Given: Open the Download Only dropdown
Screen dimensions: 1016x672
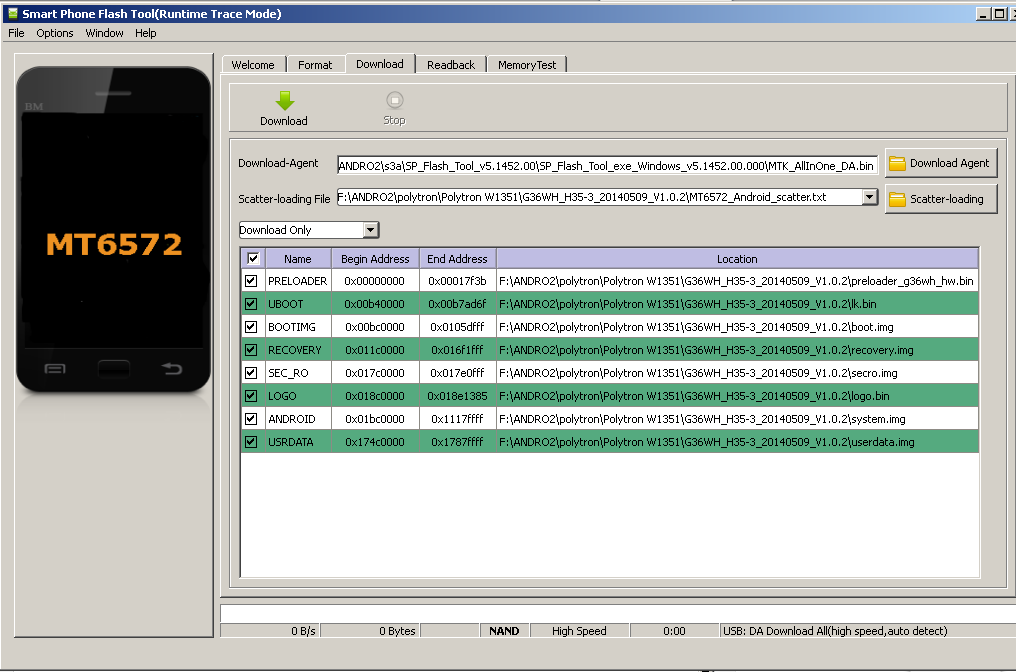Looking at the screenshot, I should 371,230.
